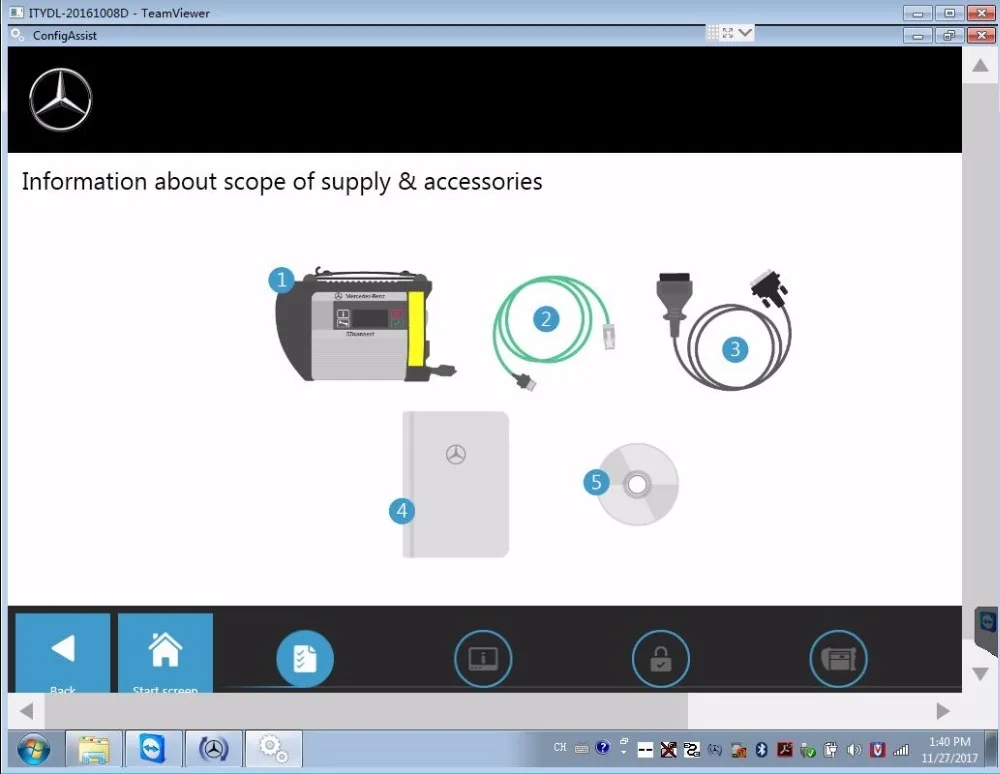Click the TeamViewer fullscreen toggle icon
The height and width of the screenshot is (774, 1000).
[x=728, y=33]
